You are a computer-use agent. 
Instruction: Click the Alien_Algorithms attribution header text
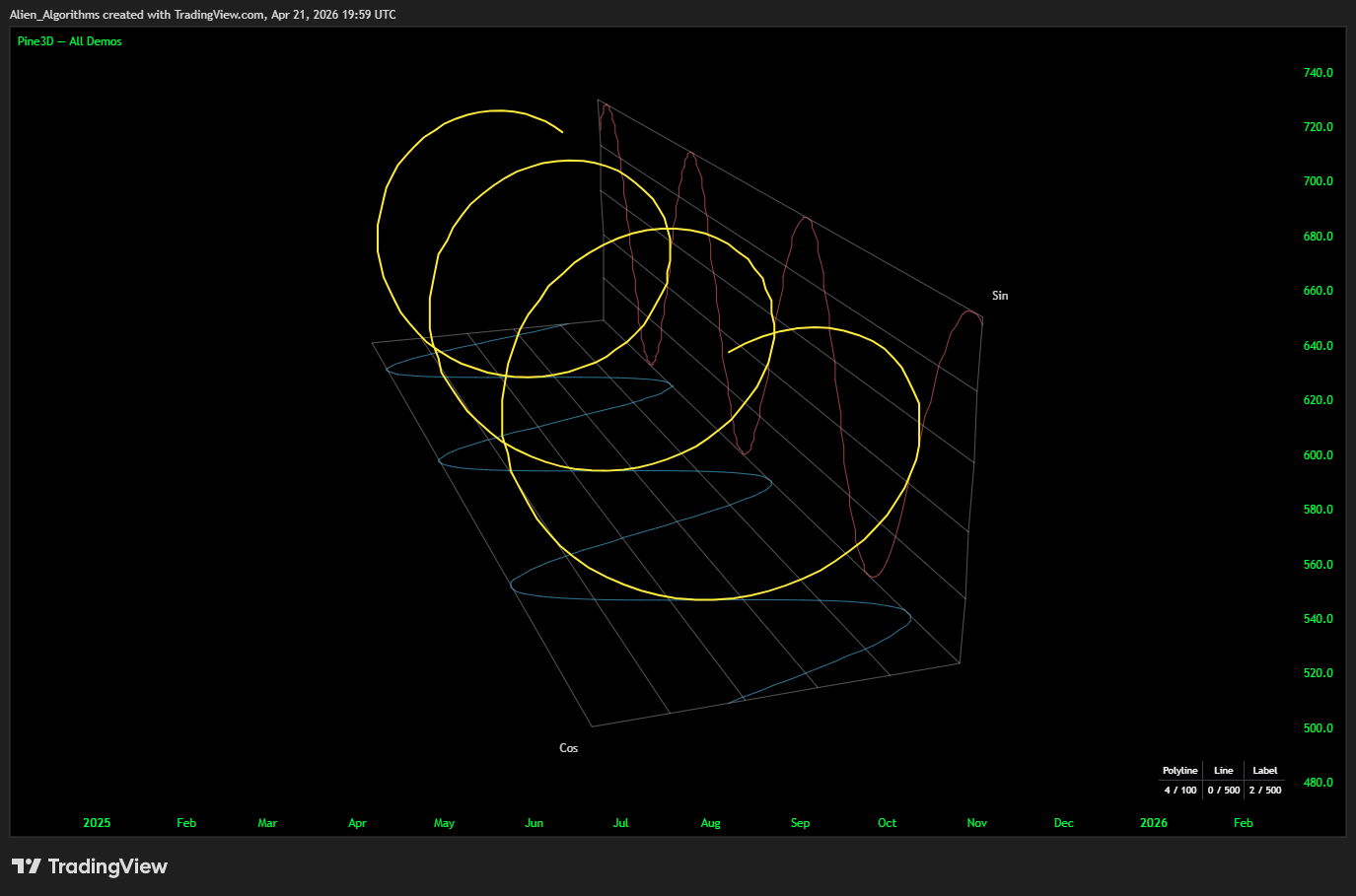pyautogui.click(x=203, y=15)
